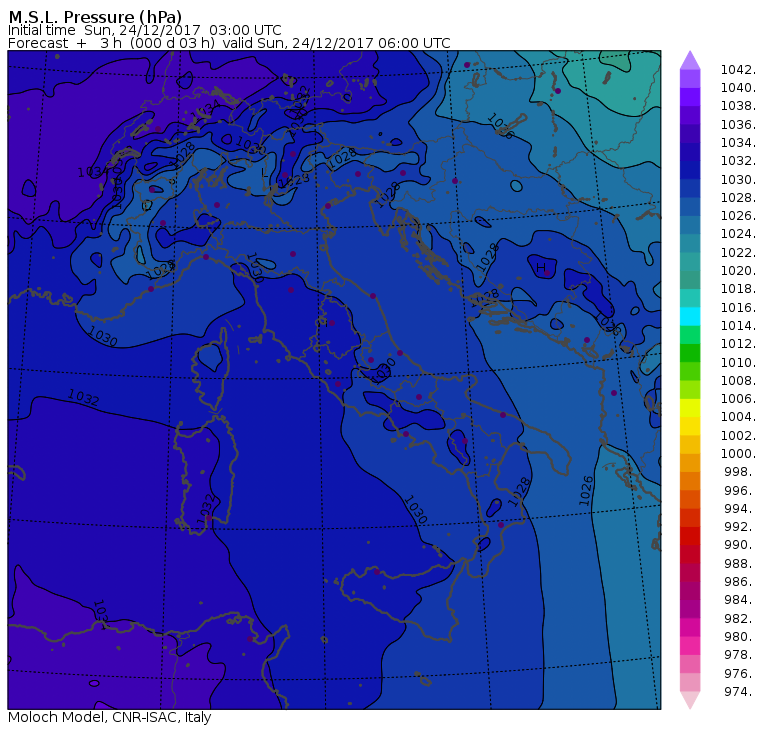Click the chart title "M.S.L. Pressure (hPa)"

(95, 16)
